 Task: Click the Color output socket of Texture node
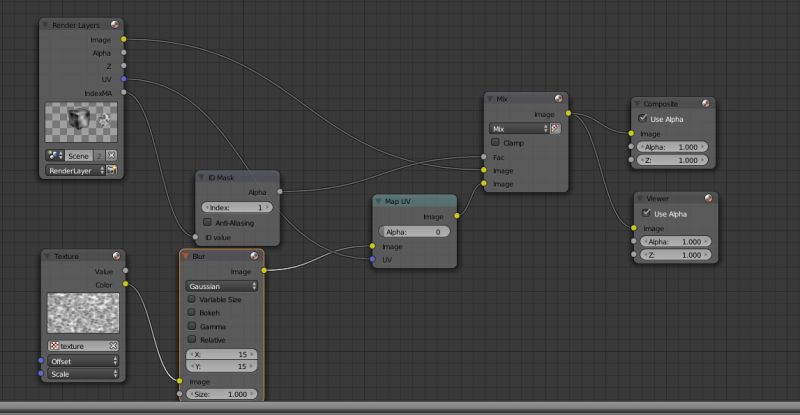click(x=126, y=284)
